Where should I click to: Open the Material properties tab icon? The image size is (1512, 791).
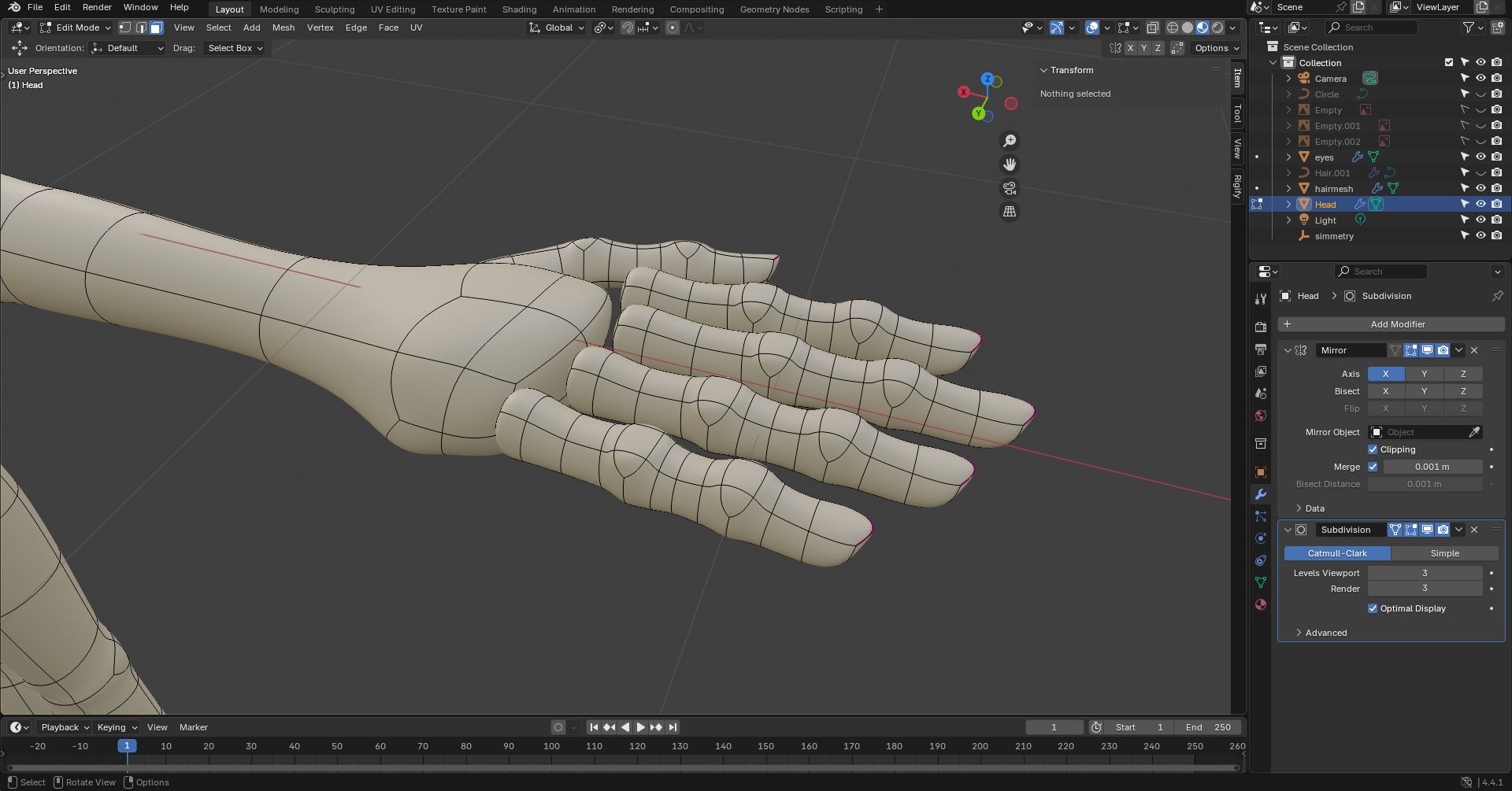coord(1261,604)
